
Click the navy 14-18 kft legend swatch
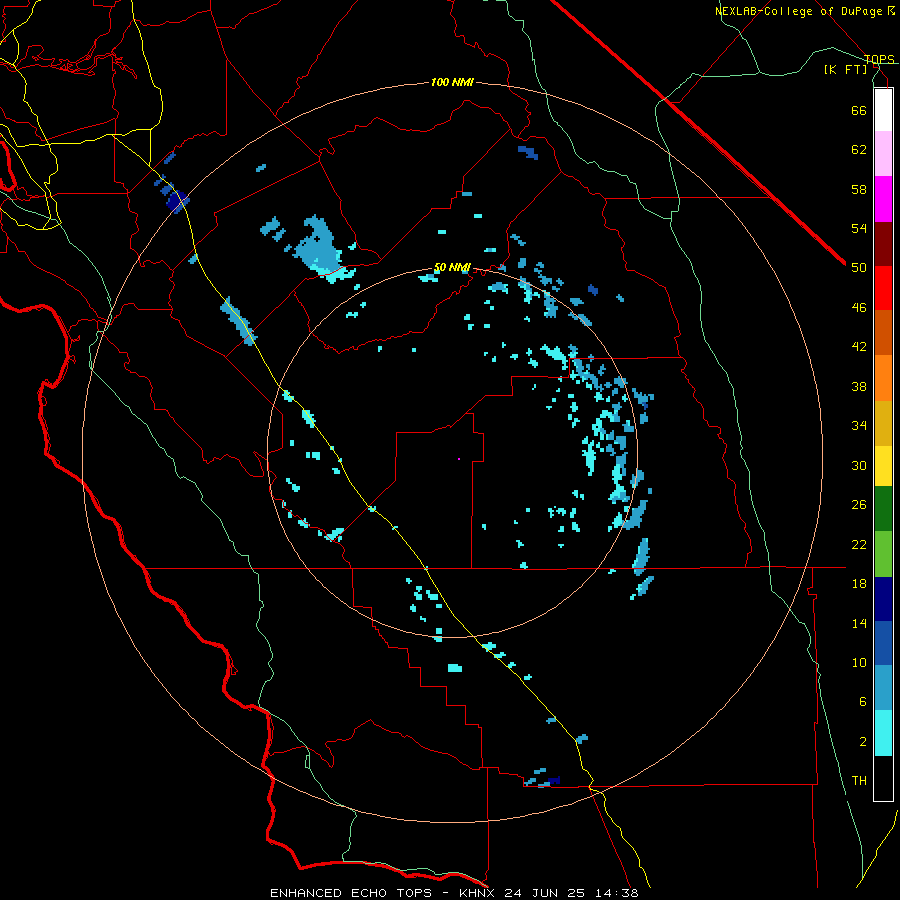[x=883, y=599]
